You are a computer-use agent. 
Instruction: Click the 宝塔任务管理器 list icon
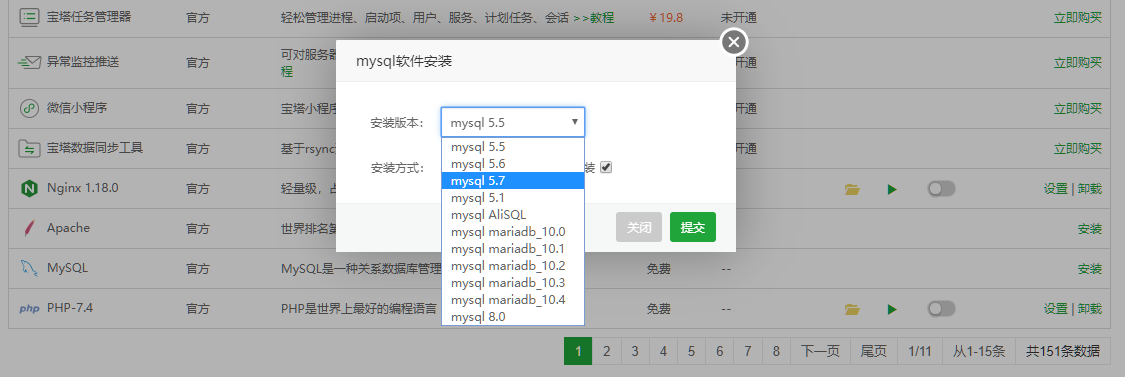(29, 17)
